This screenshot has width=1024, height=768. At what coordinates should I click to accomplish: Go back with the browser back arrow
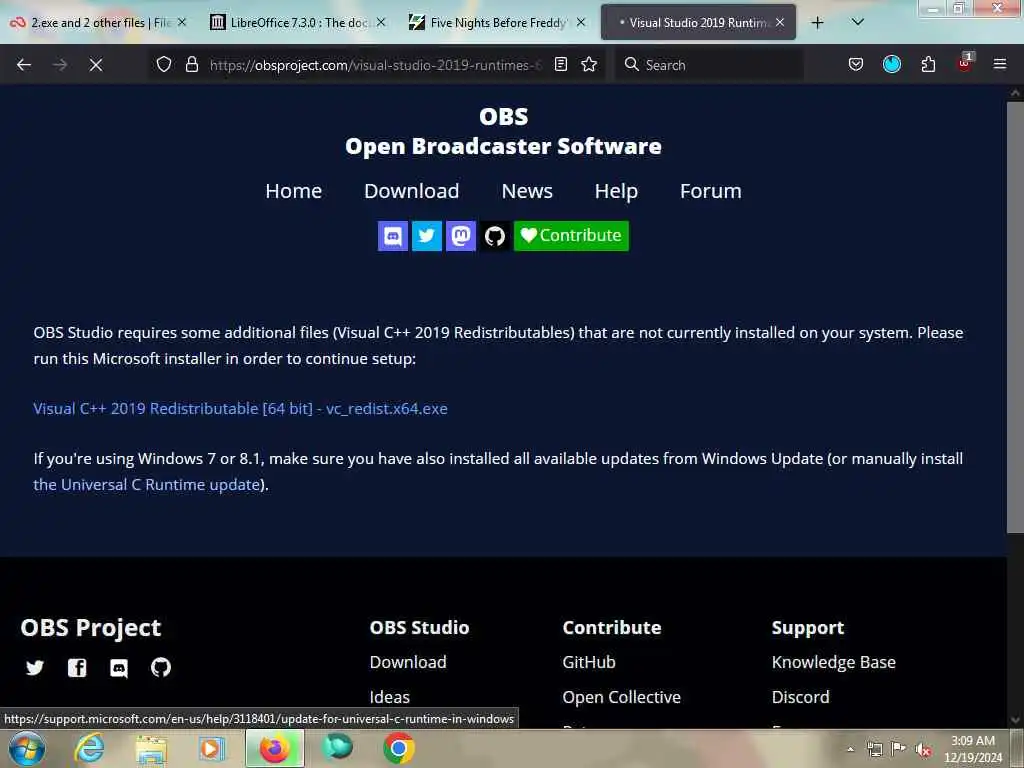click(x=24, y=65)
